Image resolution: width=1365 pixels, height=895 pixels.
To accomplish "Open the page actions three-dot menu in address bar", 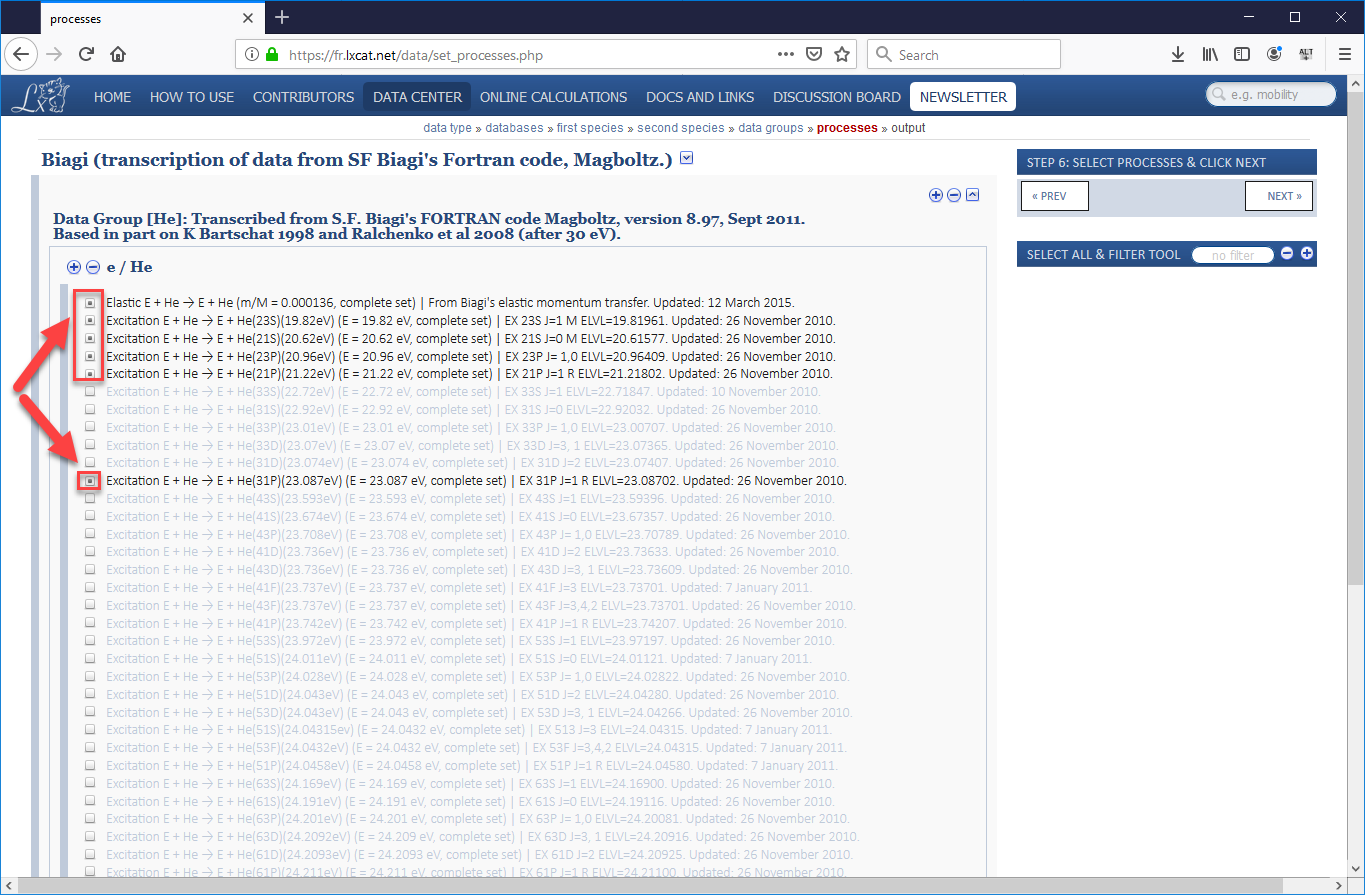I will pyautogui.click(x=786, y=55).
